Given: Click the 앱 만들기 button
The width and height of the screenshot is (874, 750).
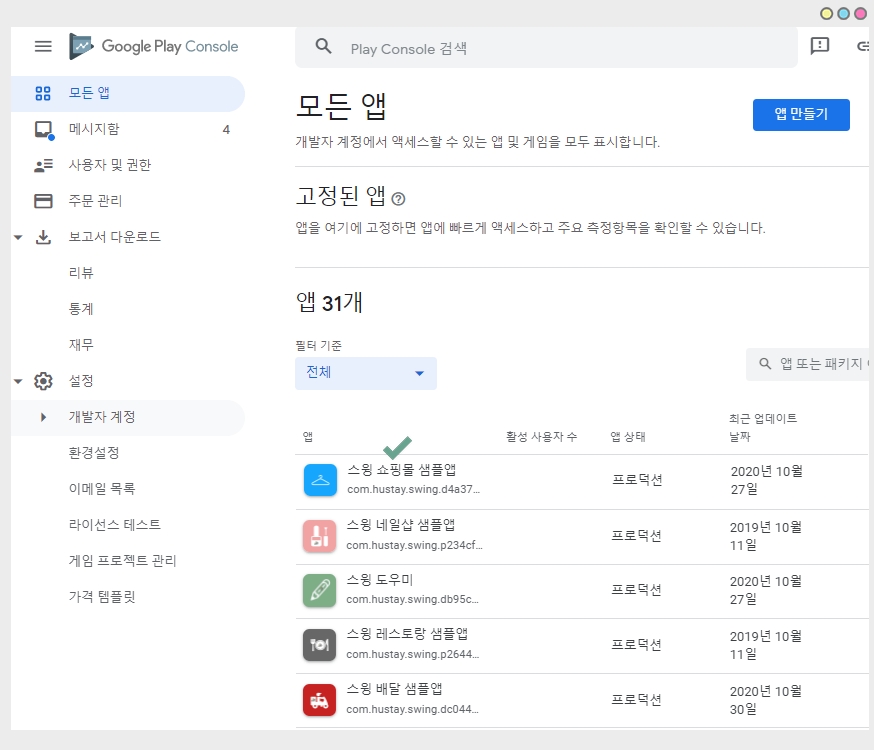Looking at the screenshot, I should (801, 115).
